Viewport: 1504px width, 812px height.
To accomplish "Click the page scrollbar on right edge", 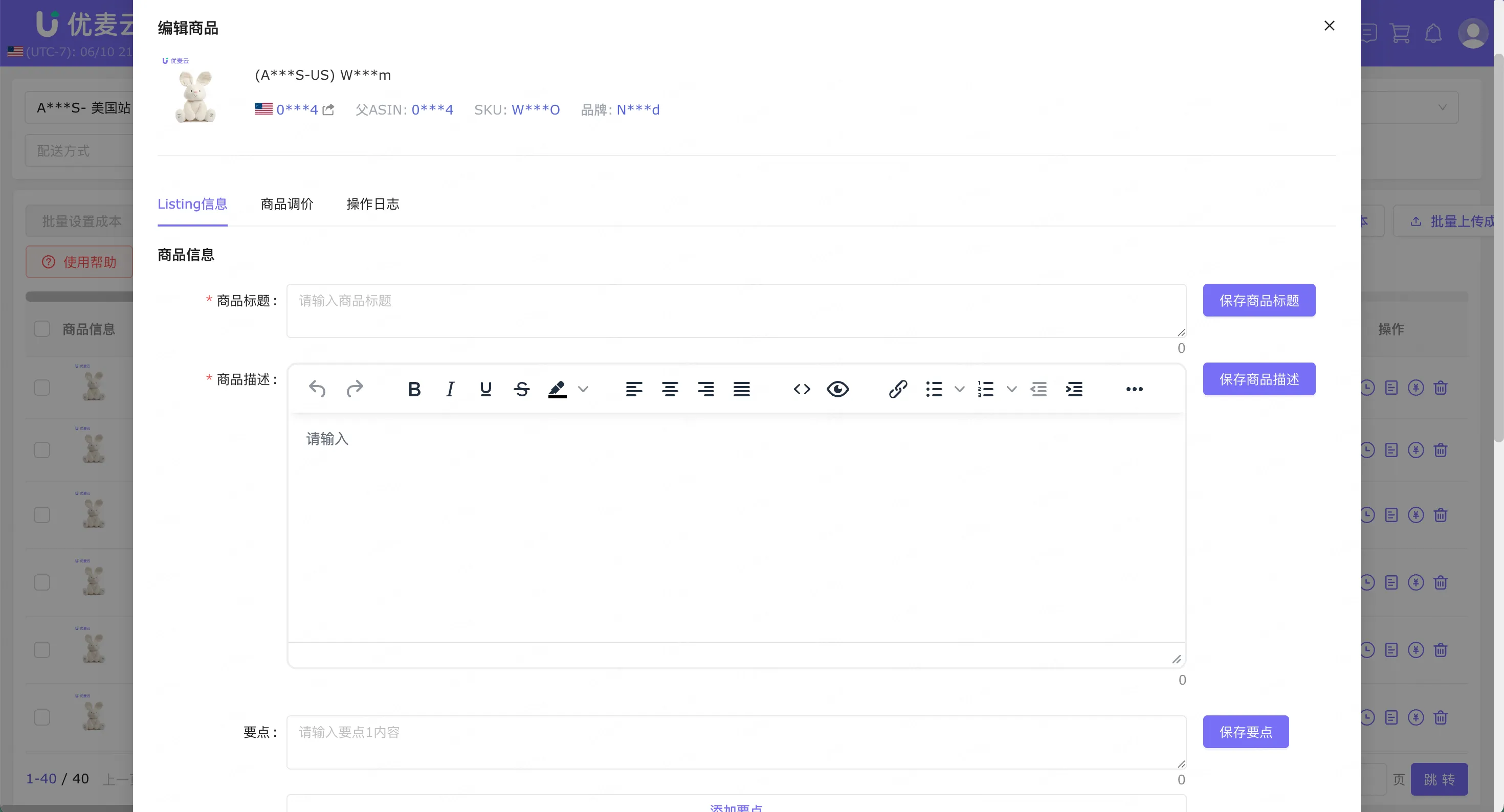I will pyautogui.click(x=1498, y=248).
